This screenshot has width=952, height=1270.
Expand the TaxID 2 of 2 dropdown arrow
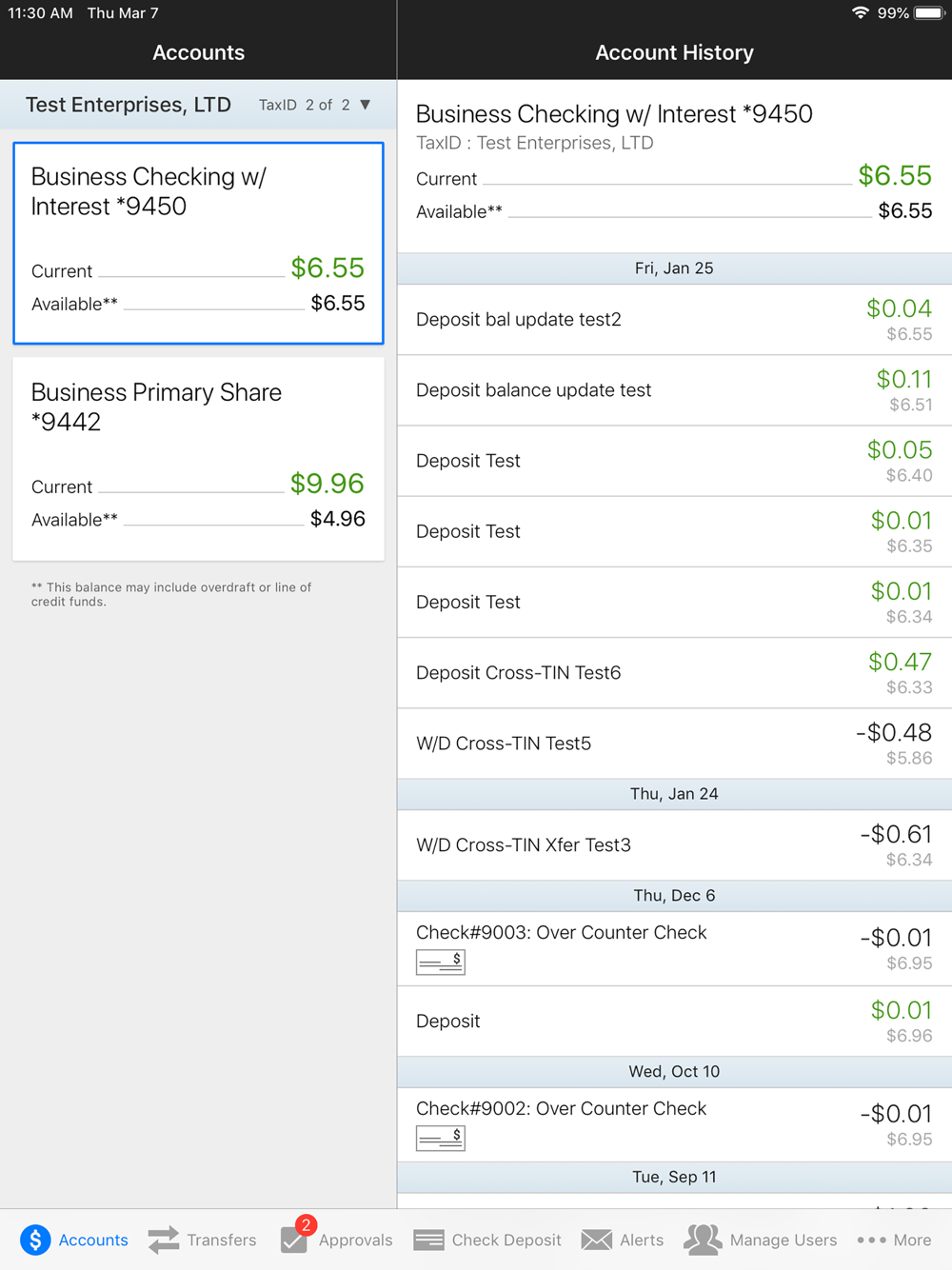coord(366,105)
